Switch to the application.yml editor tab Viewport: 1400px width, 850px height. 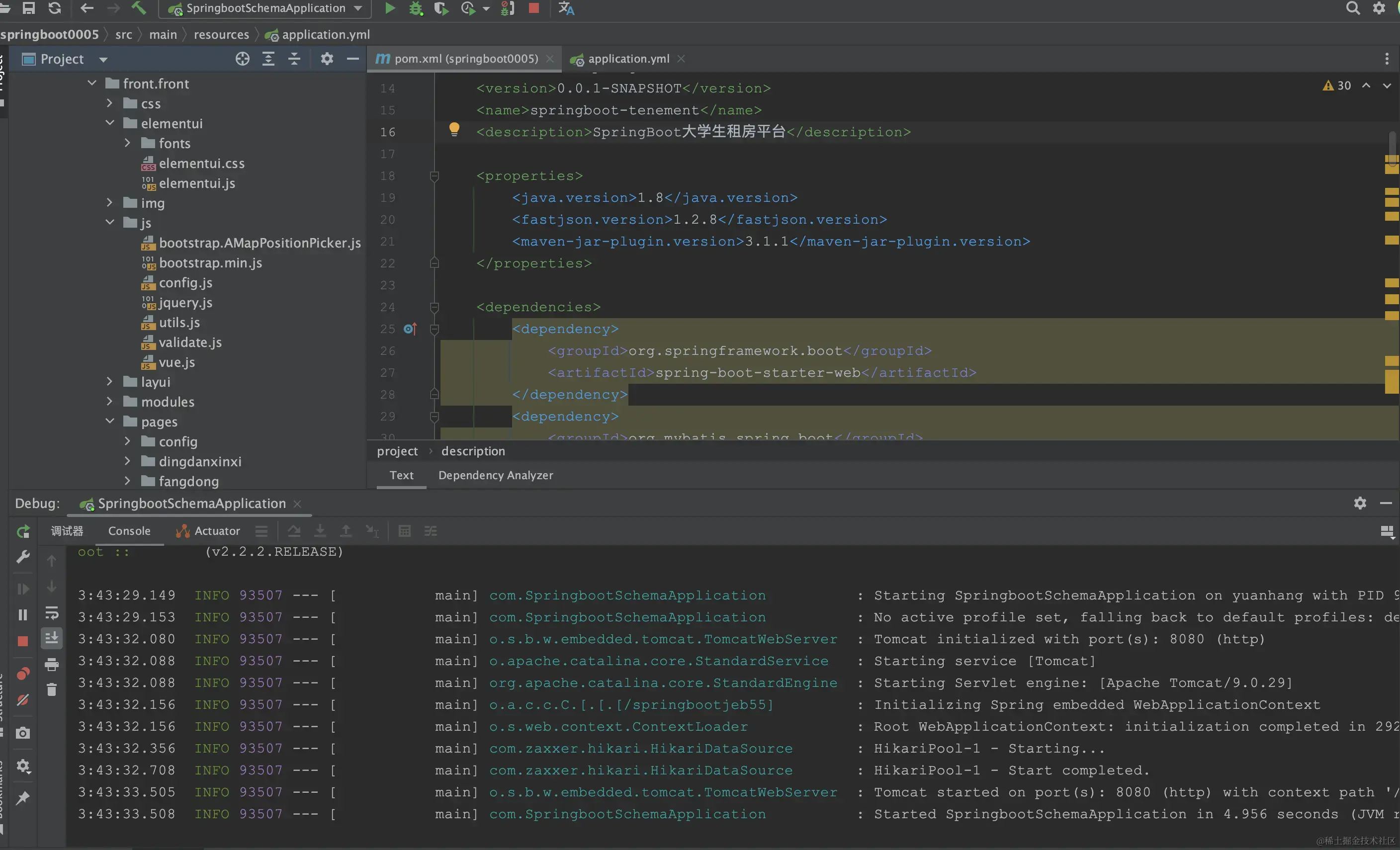[x=628, y=59]
